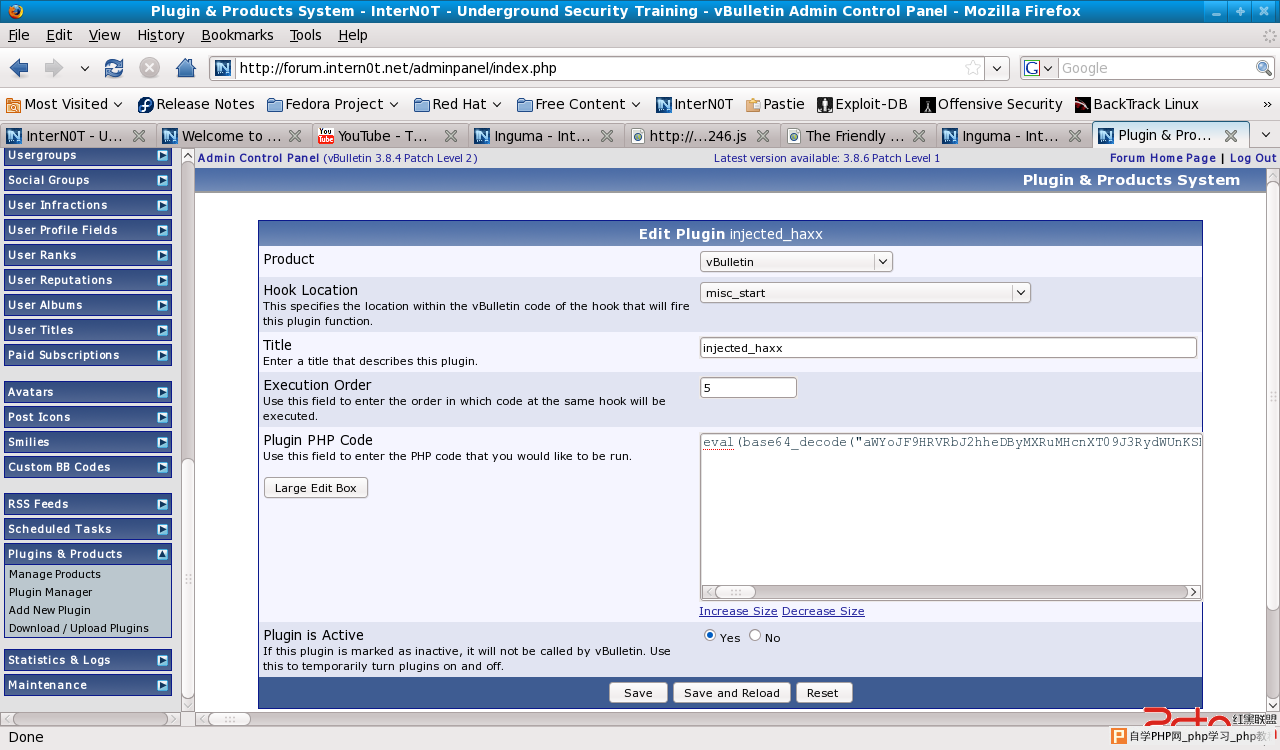Click the Log Out link
The image size is (1280, 750).
tap(1253, 158)
